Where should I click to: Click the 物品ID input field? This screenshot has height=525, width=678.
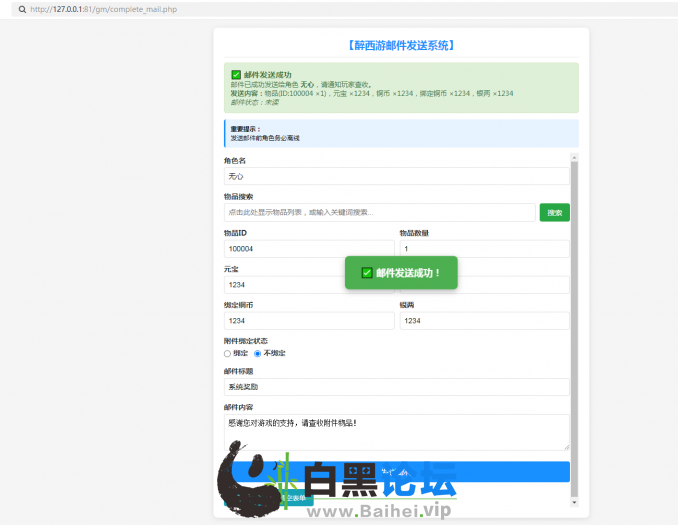click(x=309, y=249)
